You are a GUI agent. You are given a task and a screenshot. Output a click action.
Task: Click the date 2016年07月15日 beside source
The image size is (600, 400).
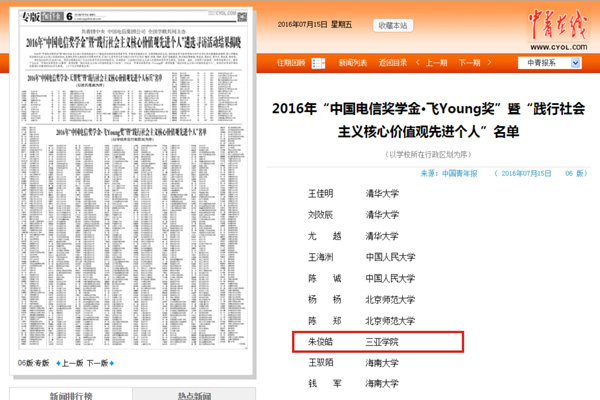[x=526, y=173]
